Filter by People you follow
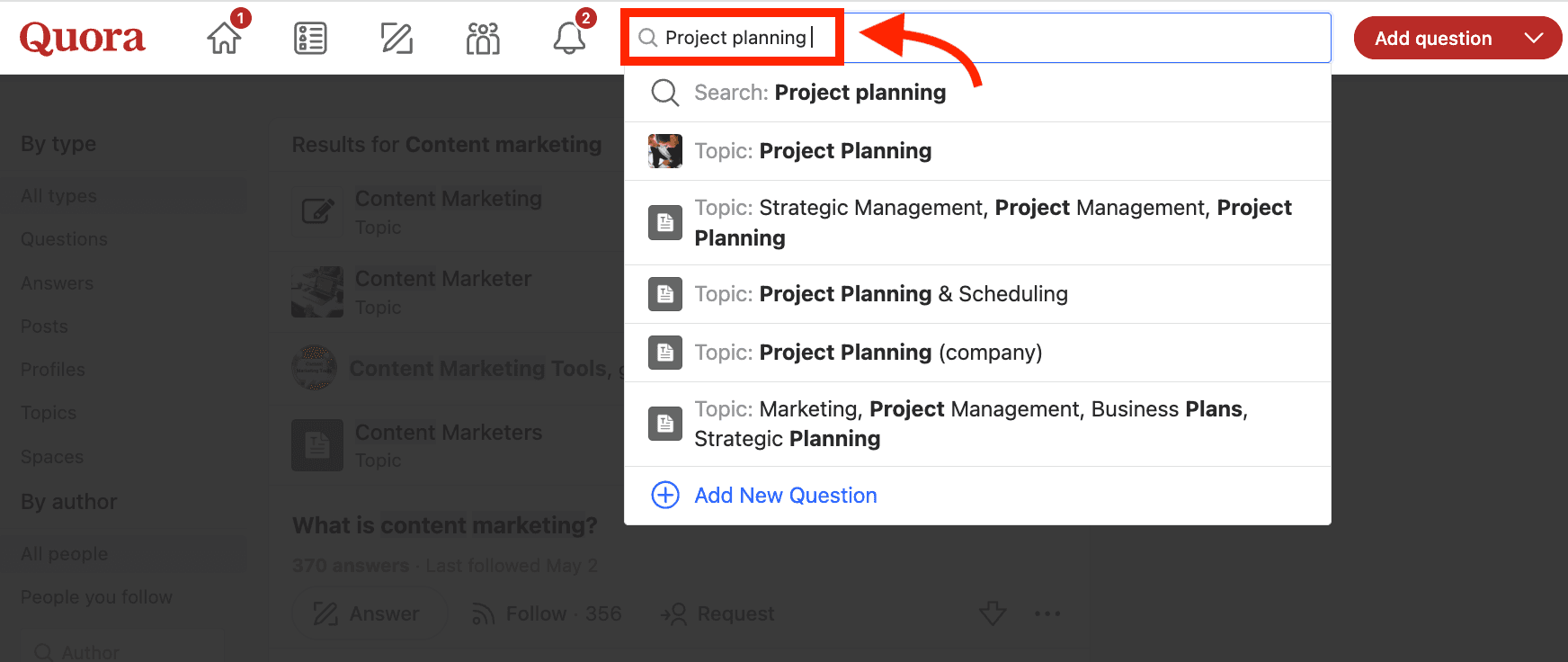Screen dimensions: 1568x662 point(96,597)
